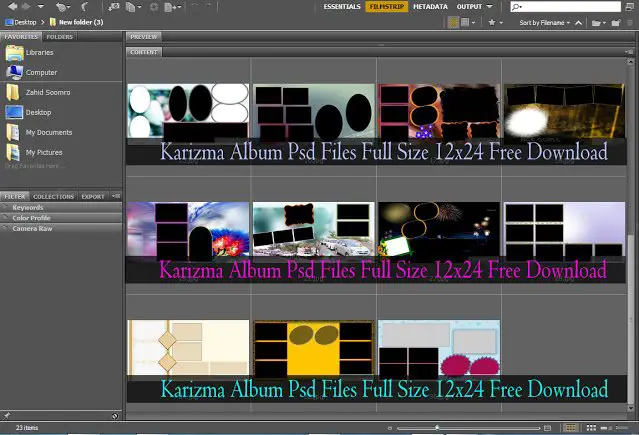Image resolution: width=639 pixels, height=435 pixels.
Task: Switch to view content as thumbnails
Action: click(591, 428)
